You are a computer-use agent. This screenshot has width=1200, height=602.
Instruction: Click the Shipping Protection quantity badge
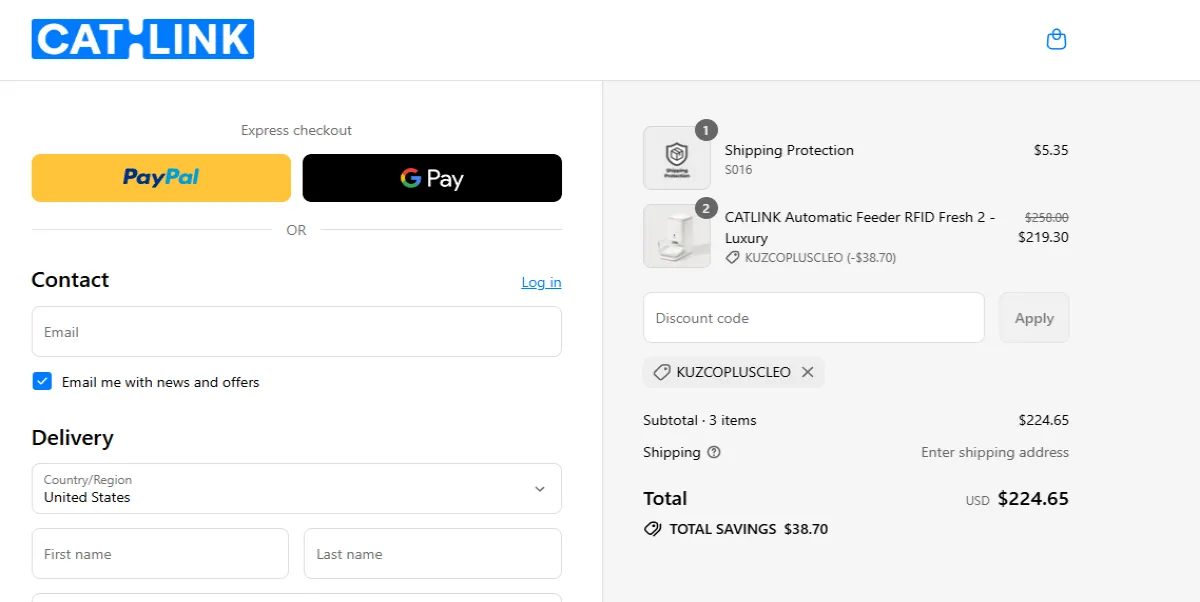[x=706, y=129]
